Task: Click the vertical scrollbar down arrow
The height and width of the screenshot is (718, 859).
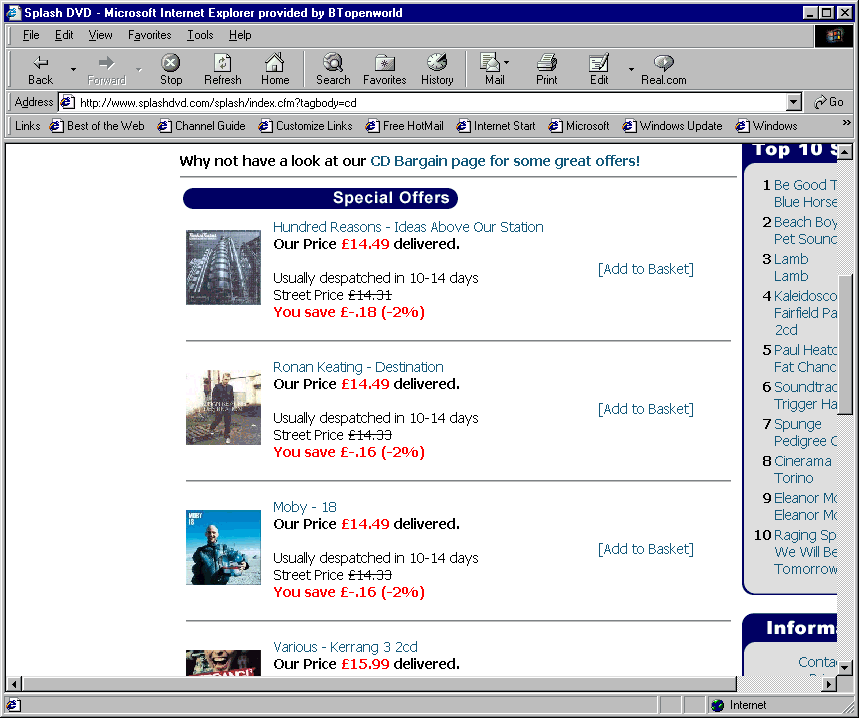Action: pyautogui.click(x=845, y=669)
